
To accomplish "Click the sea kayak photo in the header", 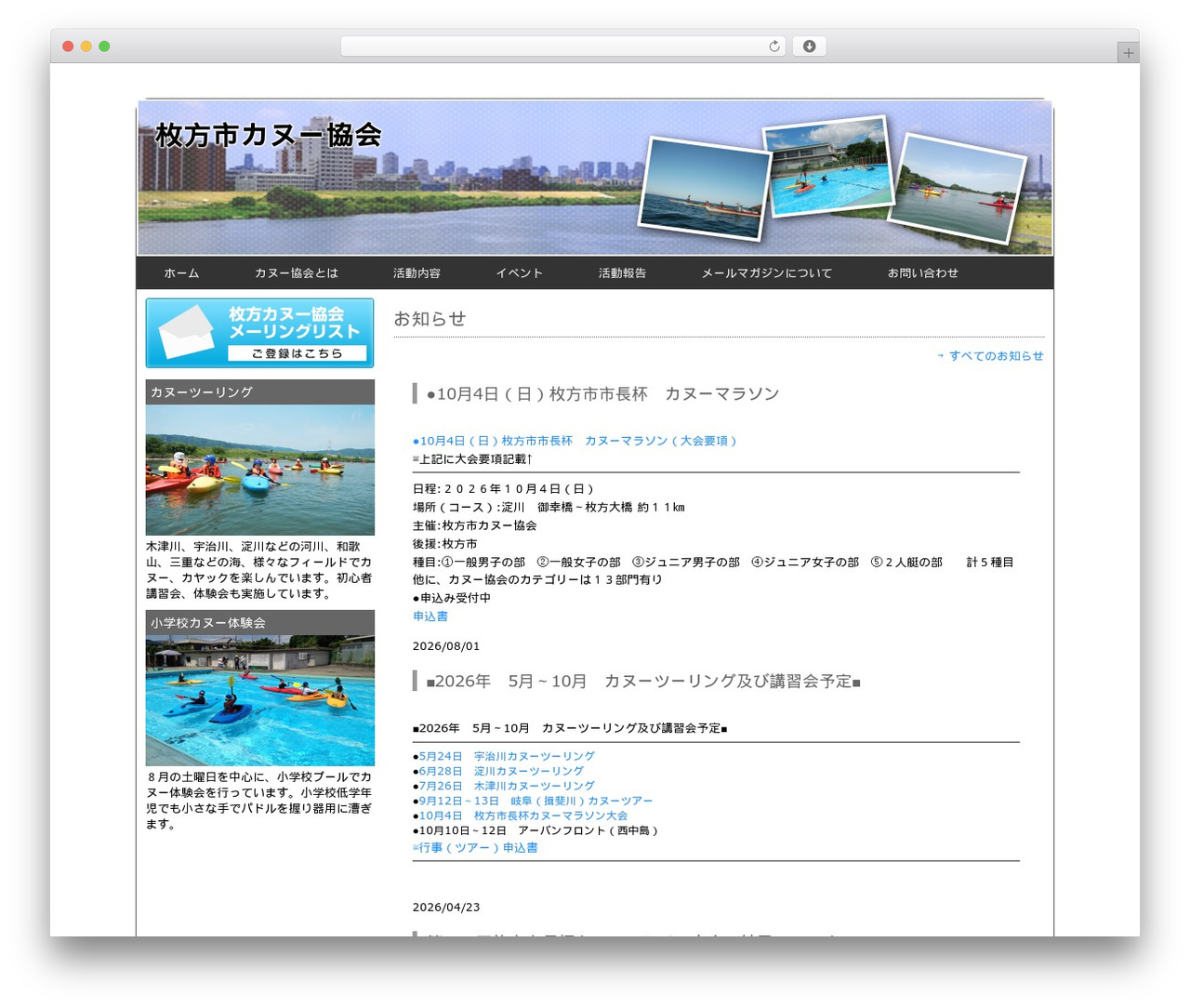I will pos(705,189).
